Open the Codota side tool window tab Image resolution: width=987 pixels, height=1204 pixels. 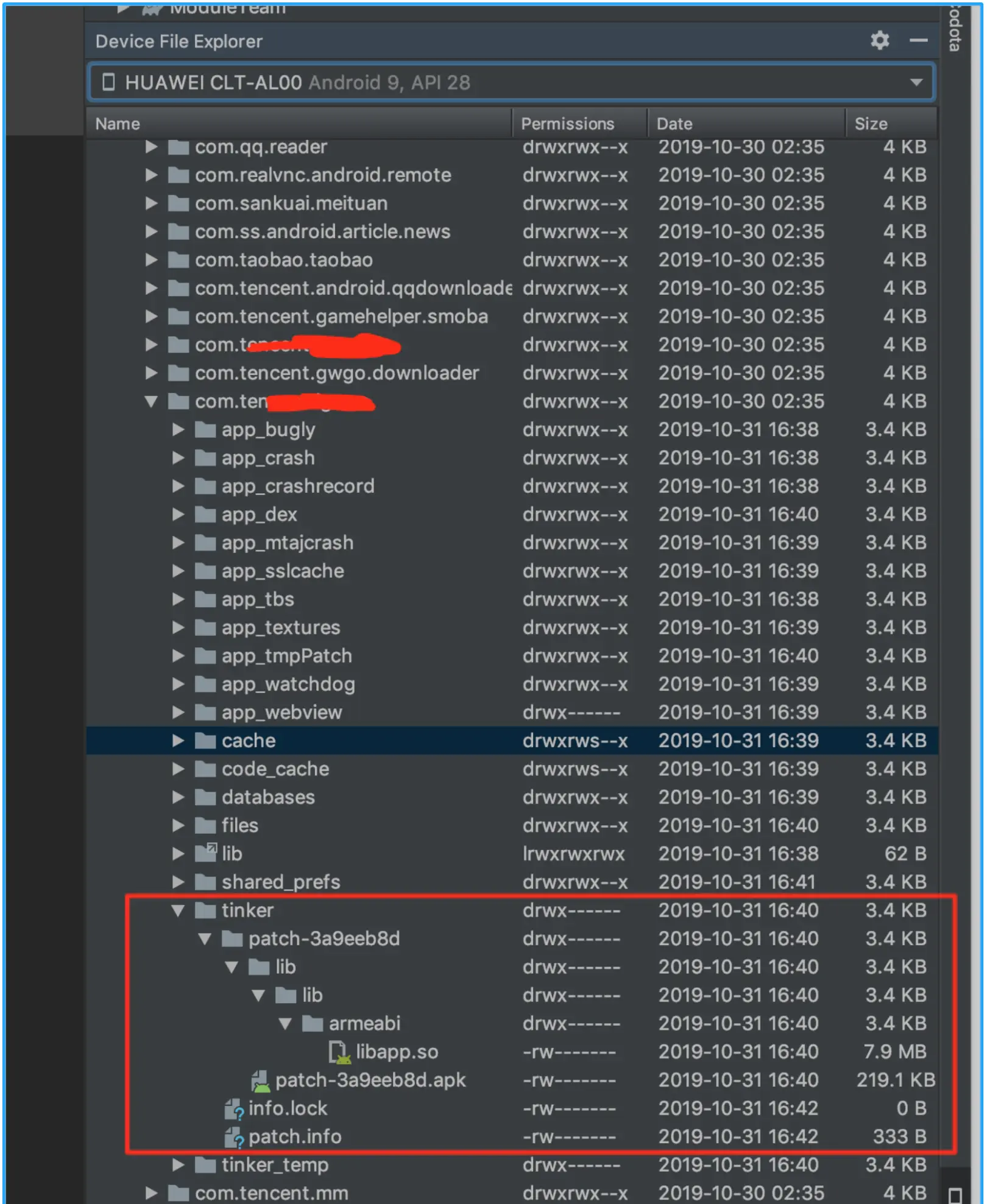(955, 28)
